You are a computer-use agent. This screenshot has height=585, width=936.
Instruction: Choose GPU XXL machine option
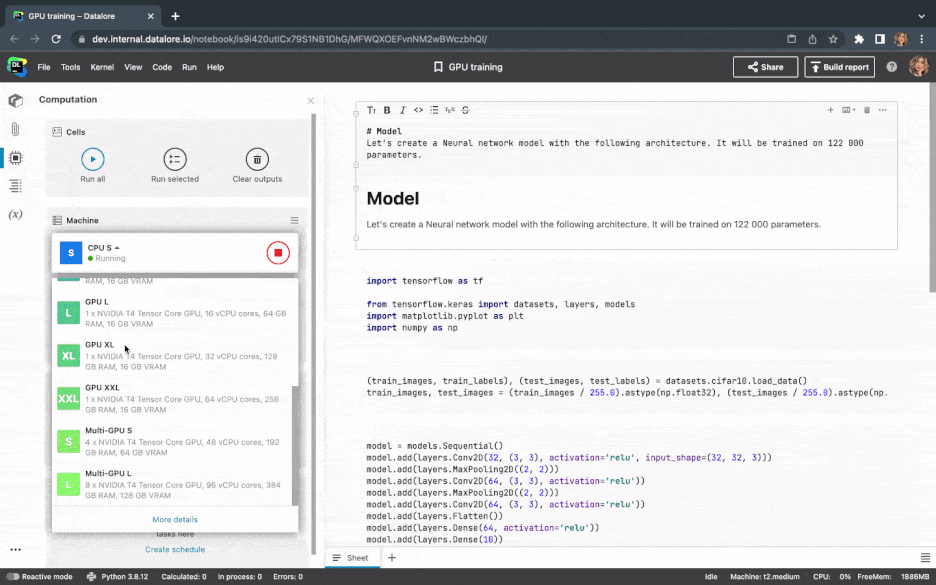tap(175, 399)
